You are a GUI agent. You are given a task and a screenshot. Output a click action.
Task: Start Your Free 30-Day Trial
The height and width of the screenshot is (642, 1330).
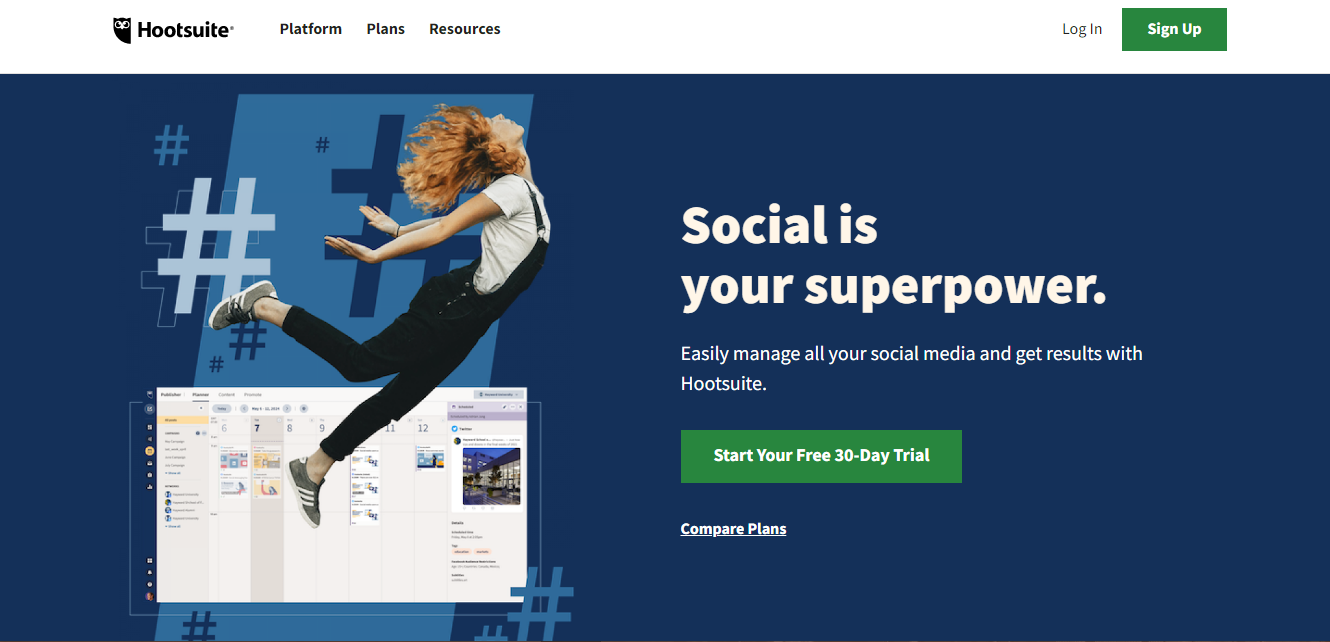821,456
